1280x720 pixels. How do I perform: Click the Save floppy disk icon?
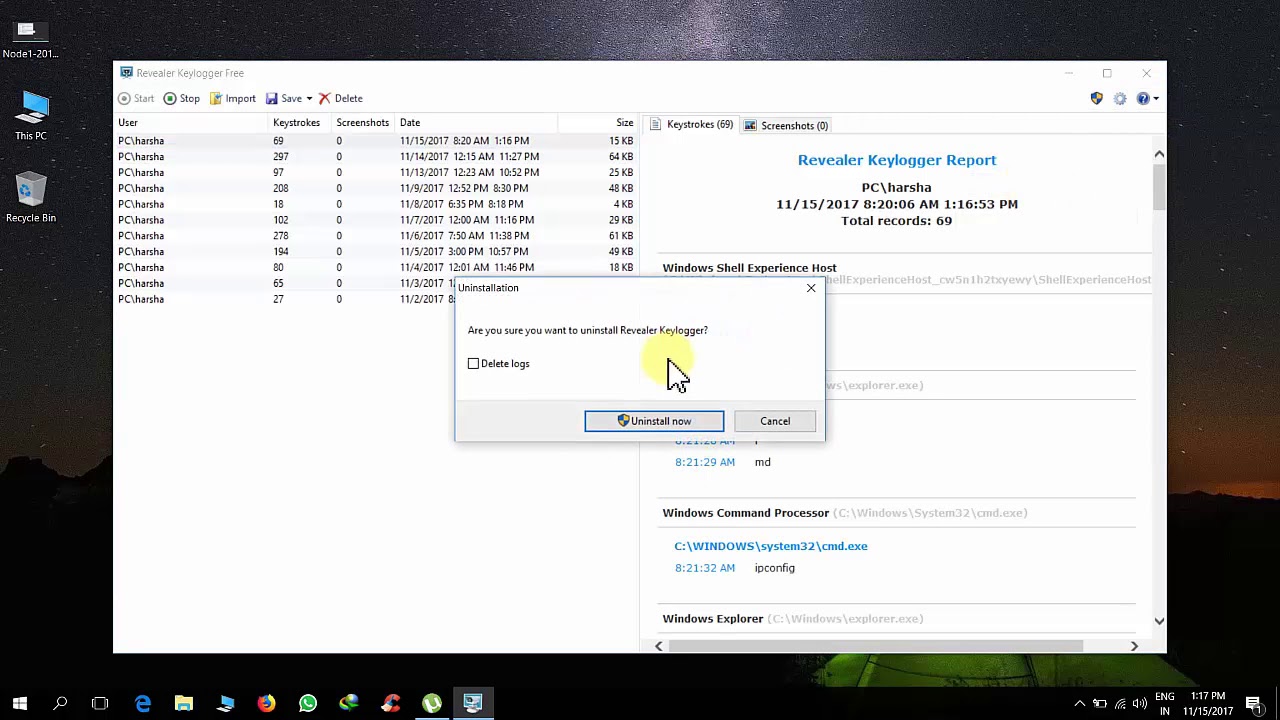coord(272,98)
